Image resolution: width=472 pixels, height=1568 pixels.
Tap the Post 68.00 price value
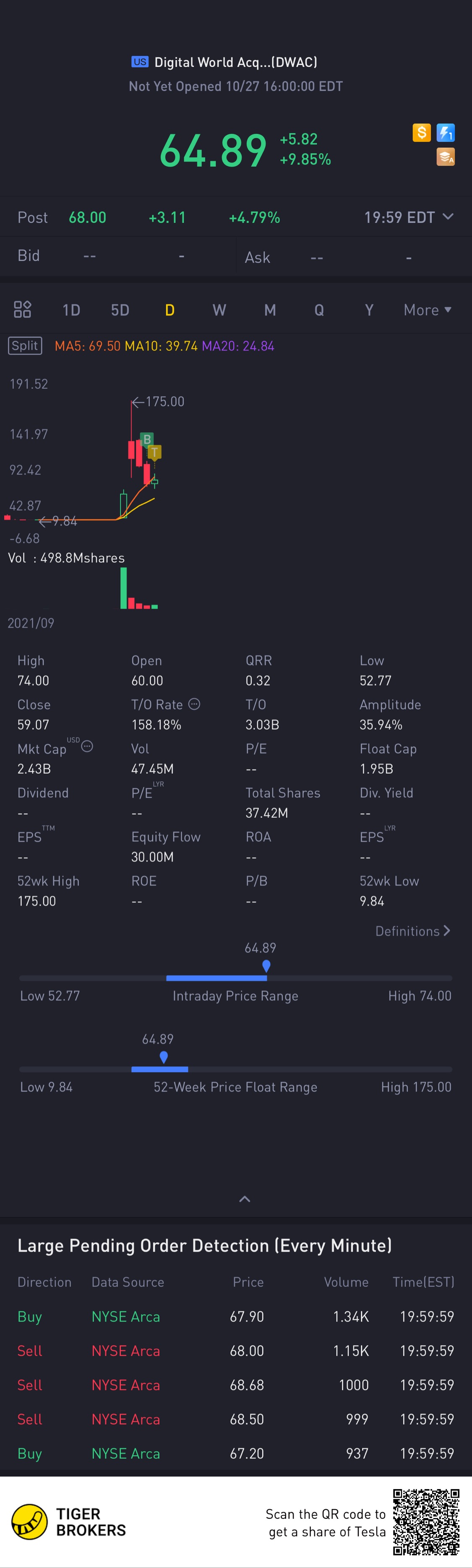tap(88, 217)
